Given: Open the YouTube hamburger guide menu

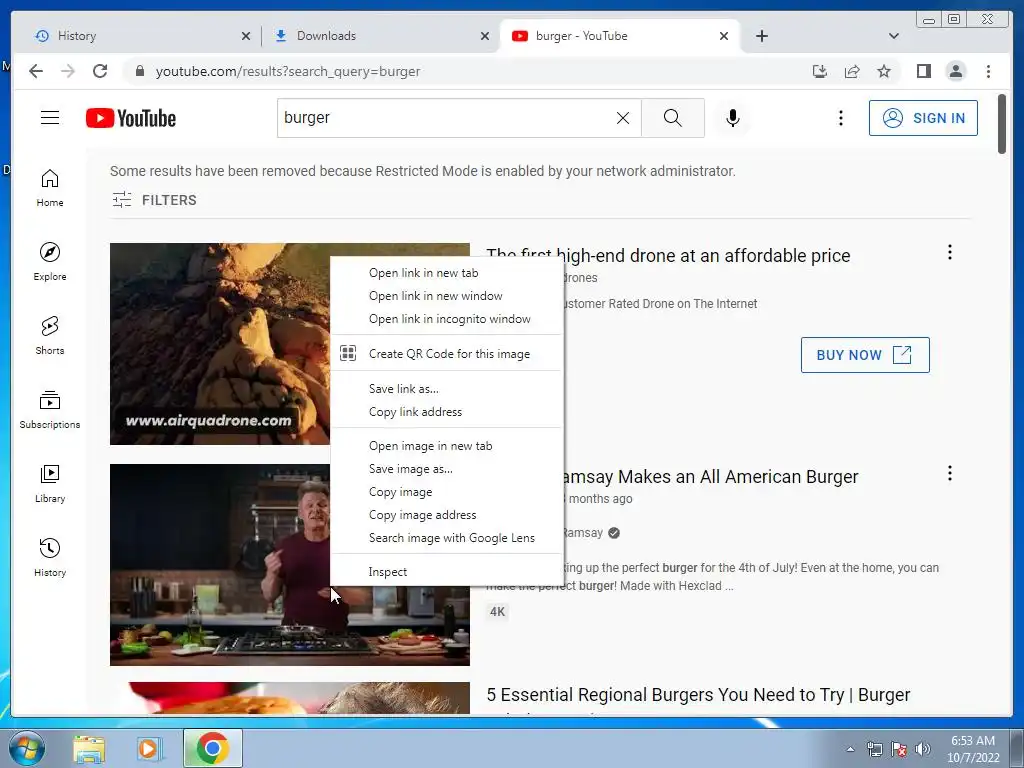Looking at the screenshot, I should (x=50, y=118).
